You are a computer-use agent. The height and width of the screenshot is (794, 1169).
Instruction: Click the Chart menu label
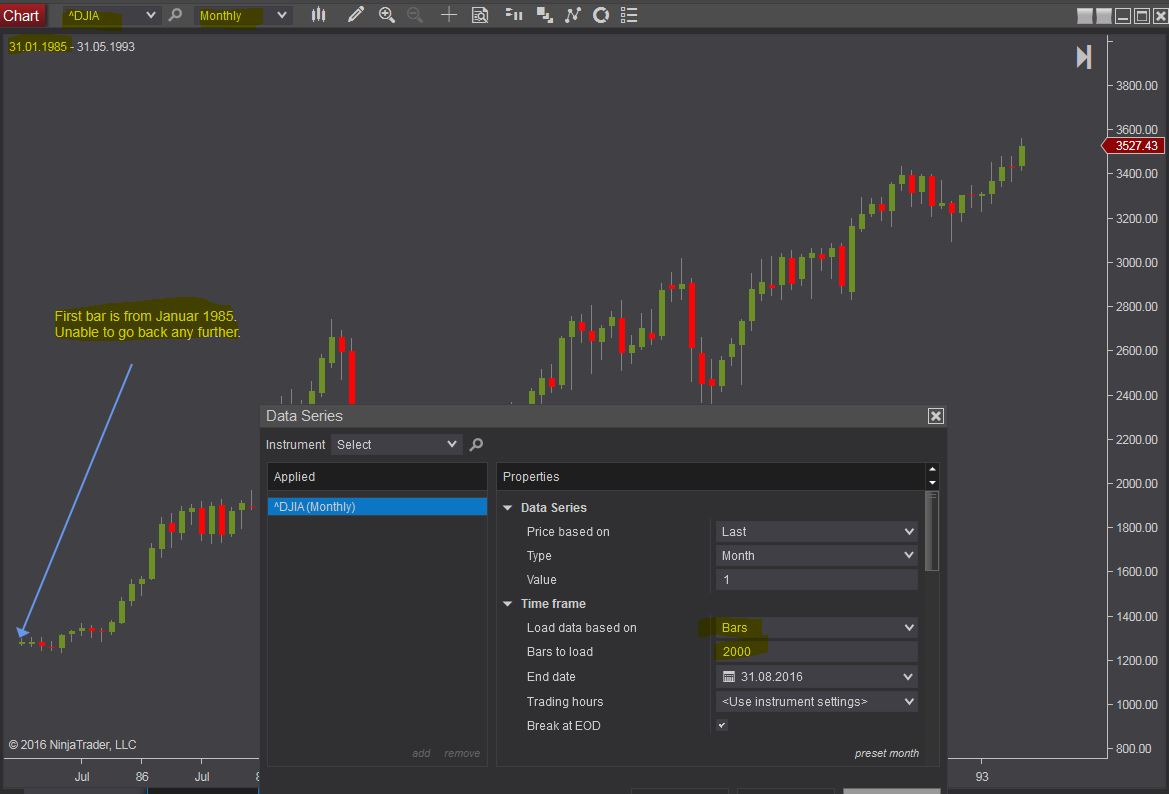tap(21, 16)
